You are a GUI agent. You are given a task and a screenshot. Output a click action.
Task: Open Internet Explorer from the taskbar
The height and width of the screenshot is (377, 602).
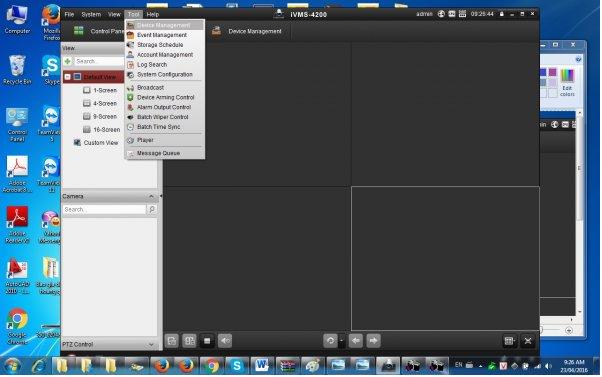pos(38,366)
